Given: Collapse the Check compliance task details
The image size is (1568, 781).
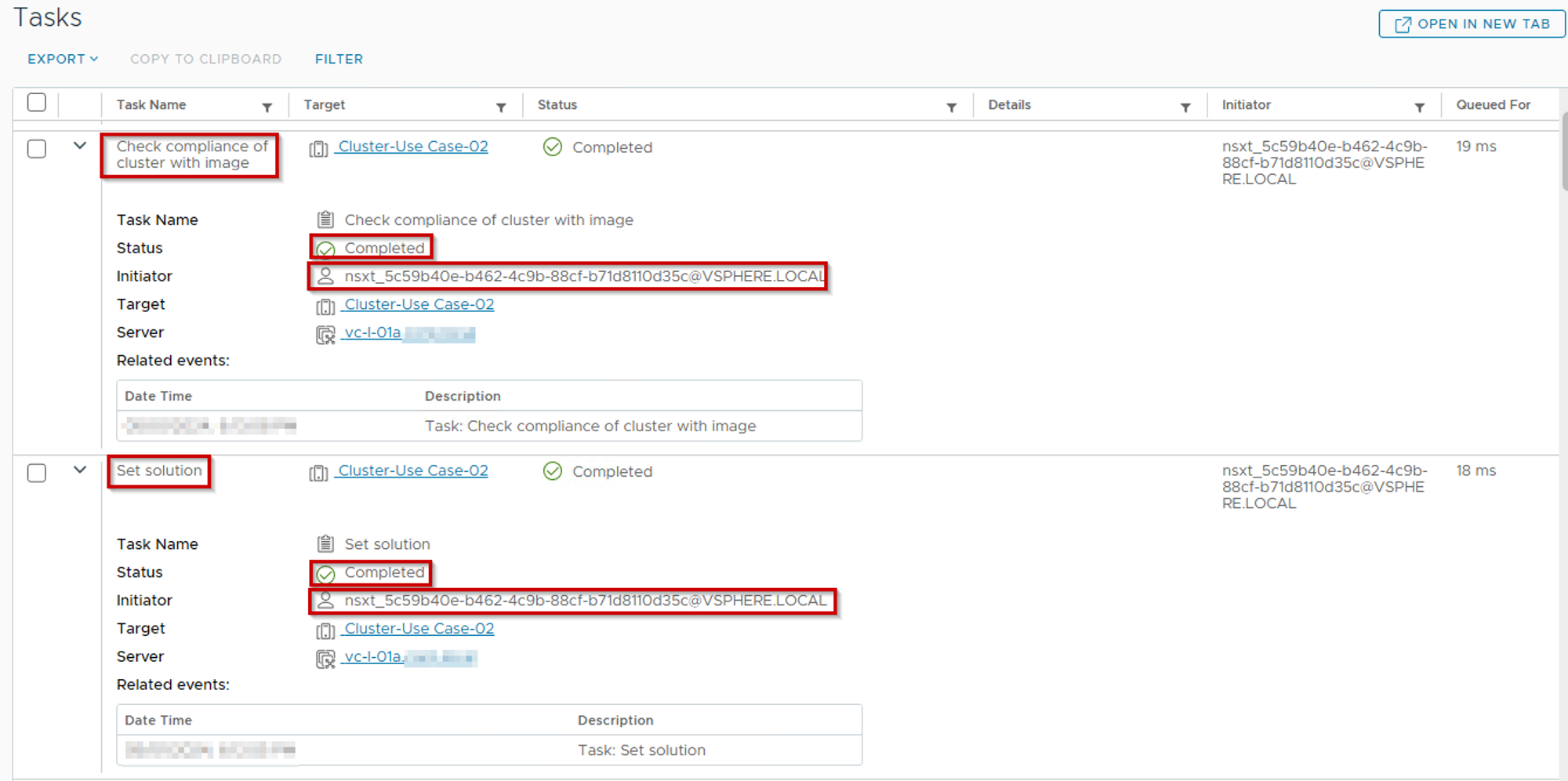Looking at the screenshot, I should coord(79,146).
